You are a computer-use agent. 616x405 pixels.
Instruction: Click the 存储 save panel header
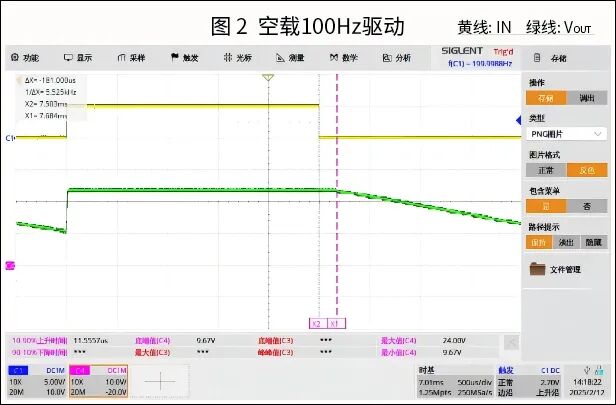click(551, 58)
